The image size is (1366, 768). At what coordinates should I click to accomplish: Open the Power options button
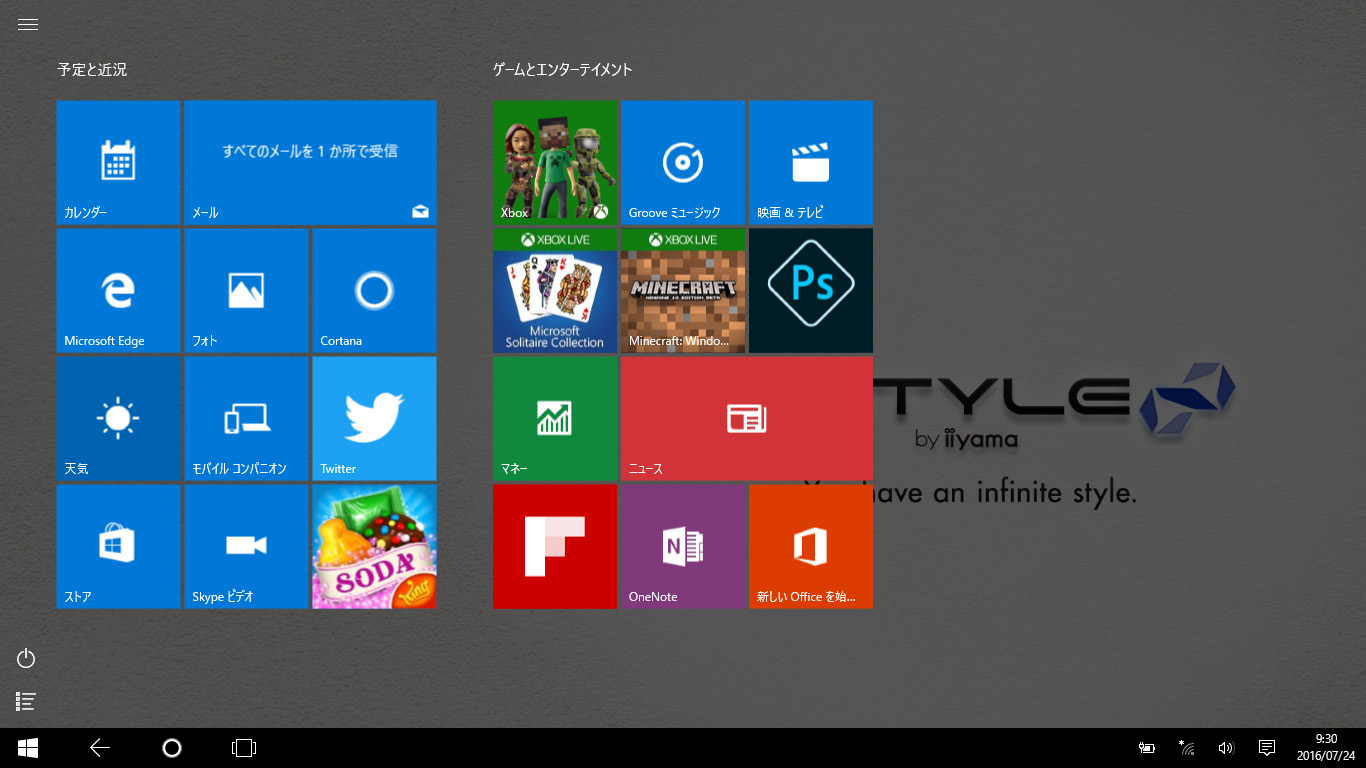(x=27, y=658)
